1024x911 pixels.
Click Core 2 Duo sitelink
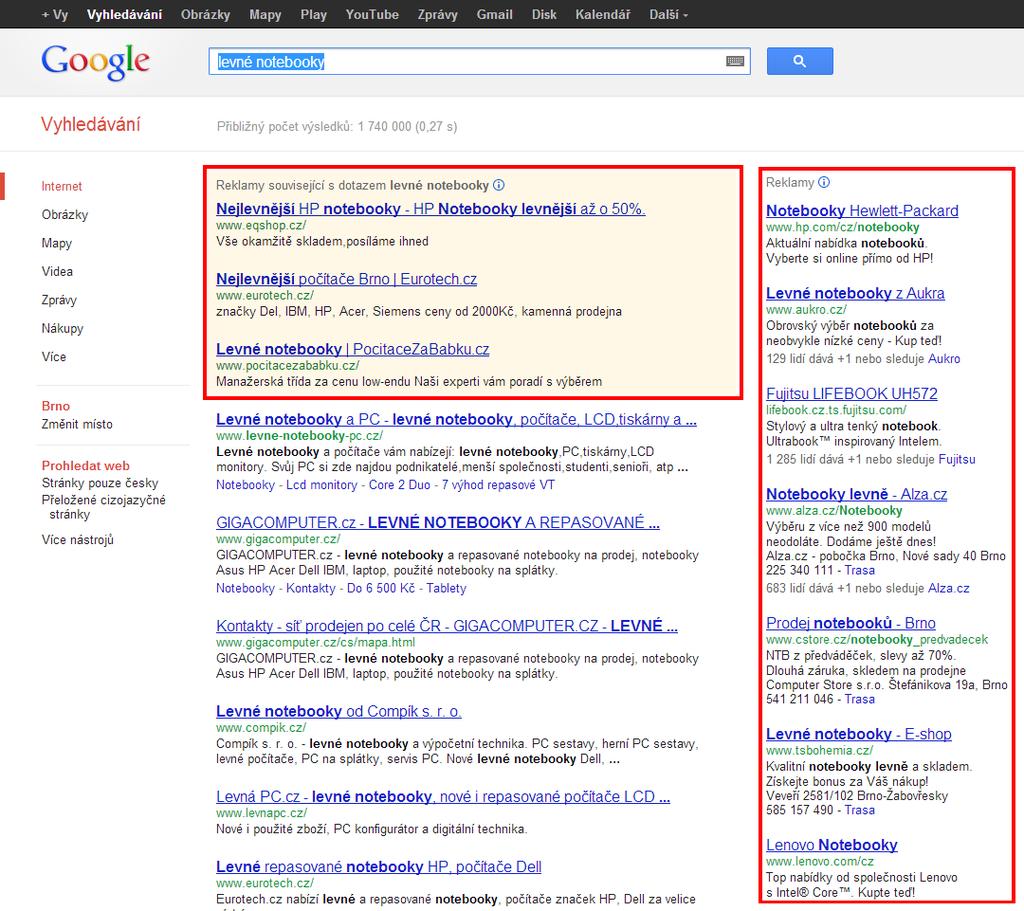tap(400, 485)
